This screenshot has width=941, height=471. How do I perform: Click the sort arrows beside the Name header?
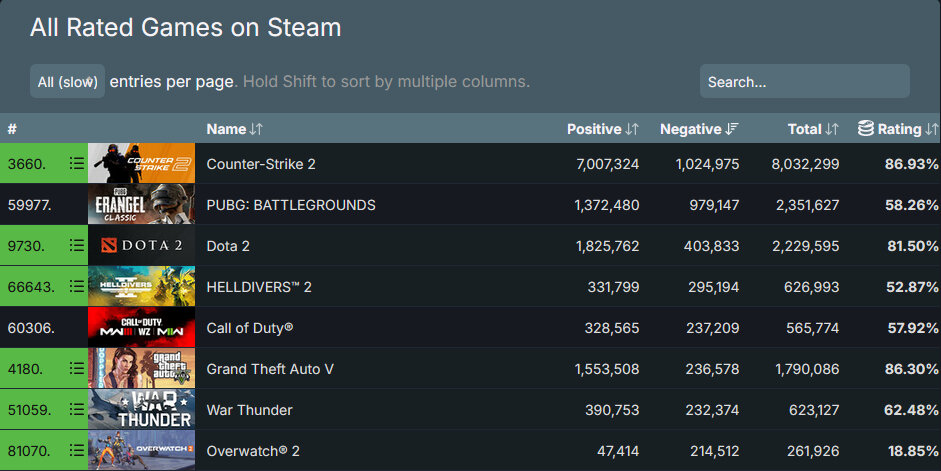tap(256, 129)
